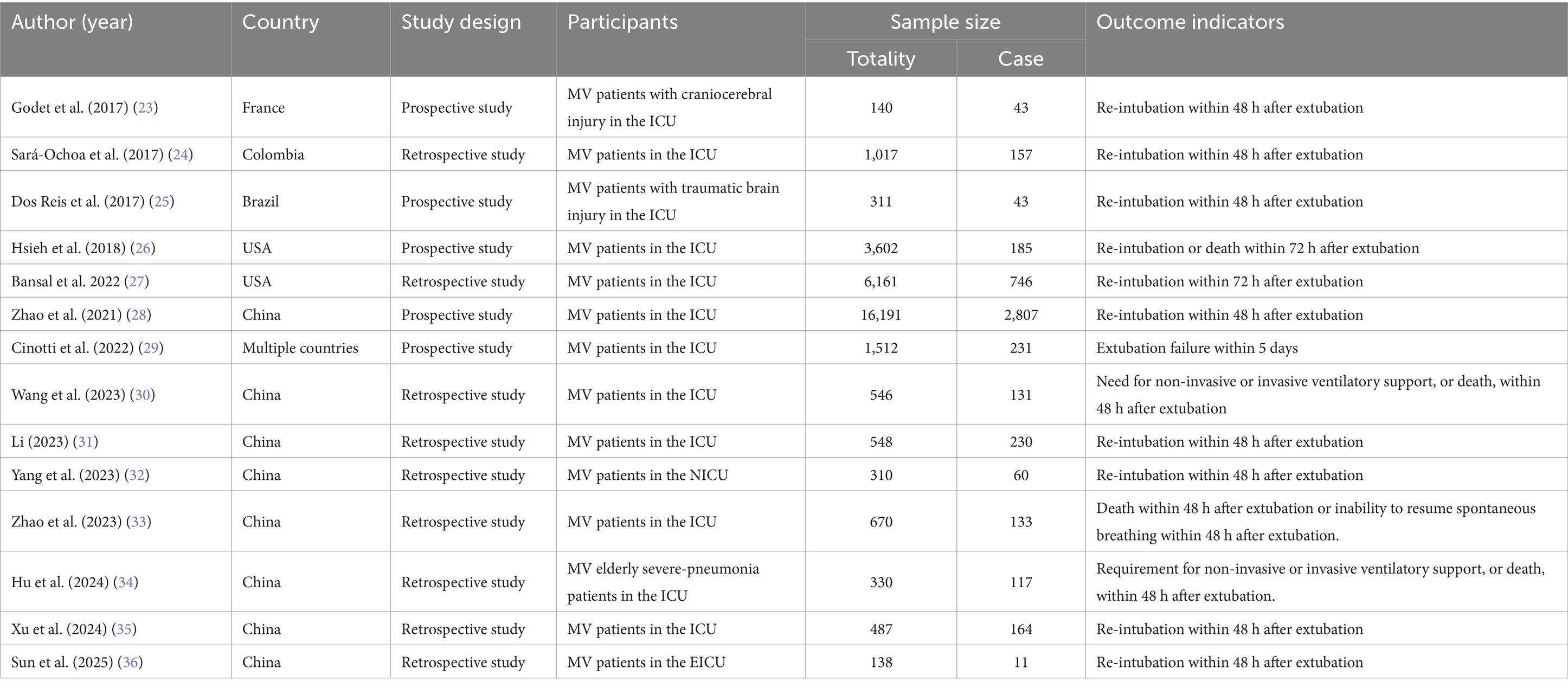Open citation 34 for Hu et al.

(125, 583)
